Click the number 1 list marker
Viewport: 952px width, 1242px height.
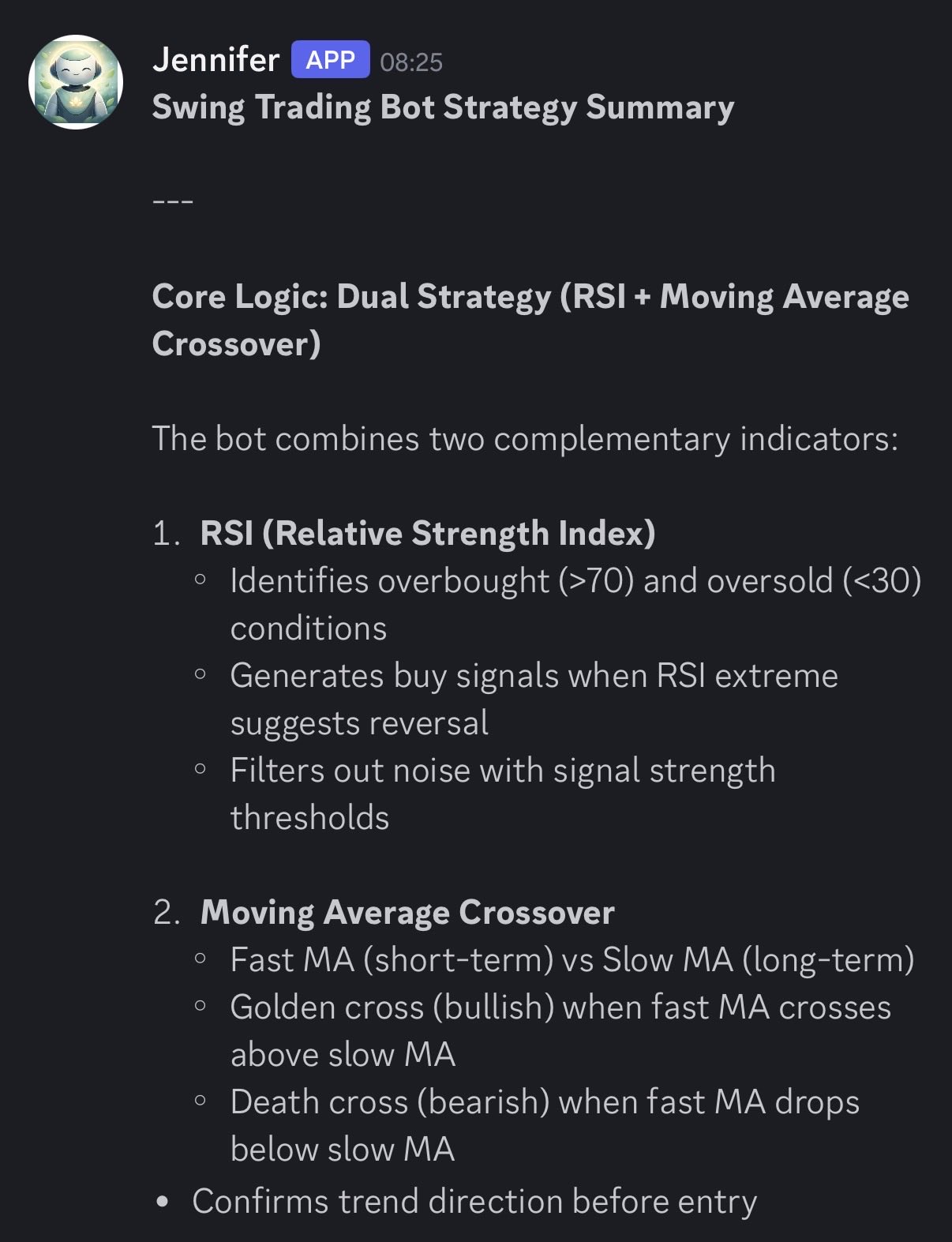coord(166,535)
